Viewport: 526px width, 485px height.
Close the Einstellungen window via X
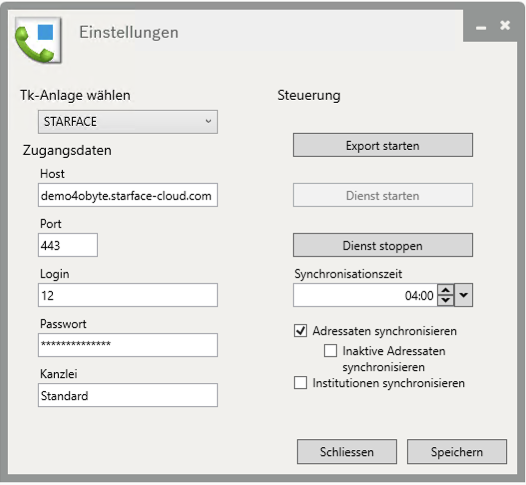click(x=505, y=25)
